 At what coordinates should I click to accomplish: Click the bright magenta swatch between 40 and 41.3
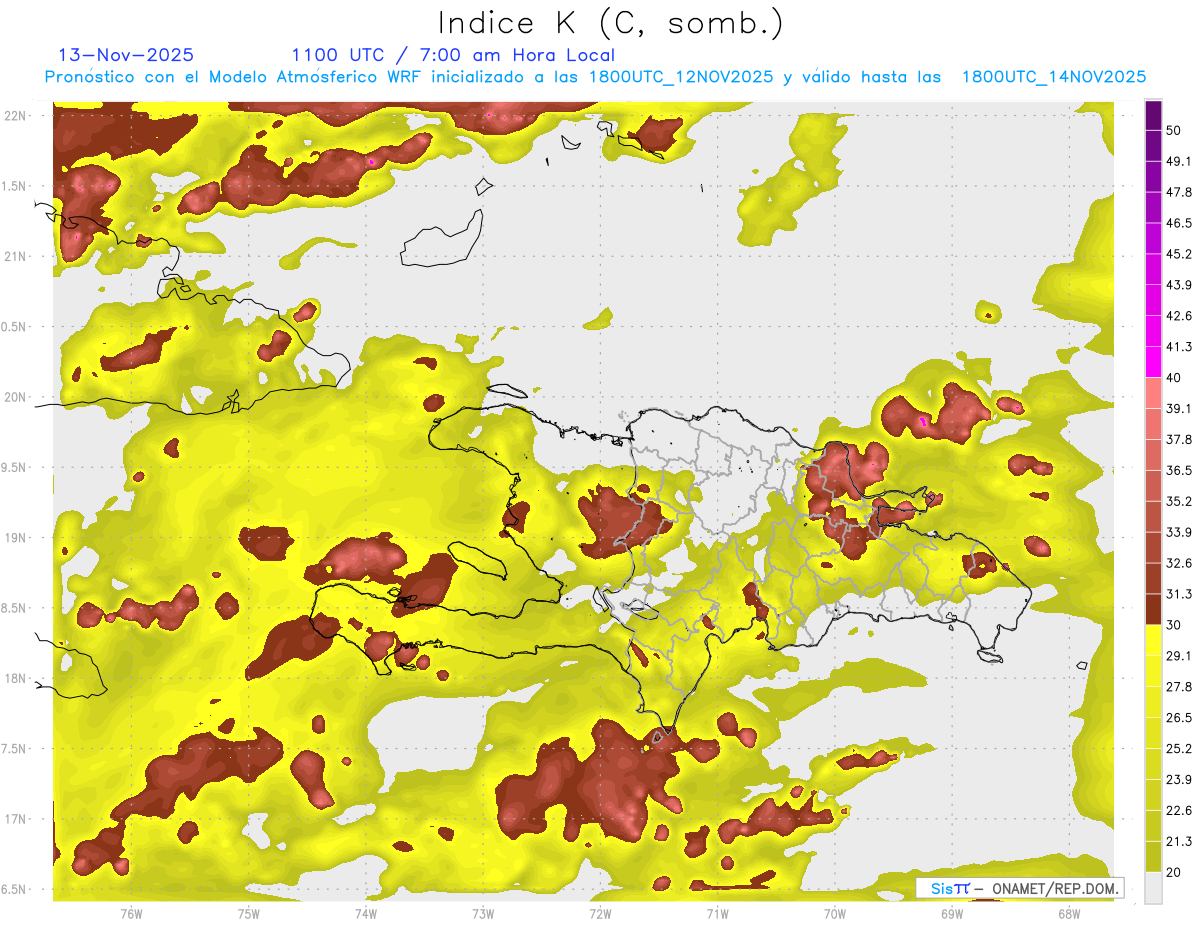tap(1153, 362)
